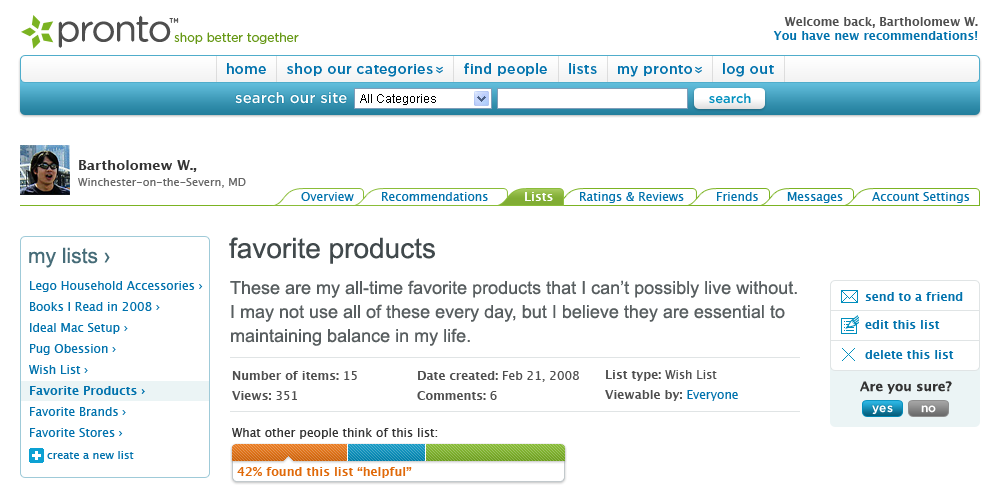Click the green segment of the rating bar
This screenshot has width=996, height=499.
[x=495, y=452]
